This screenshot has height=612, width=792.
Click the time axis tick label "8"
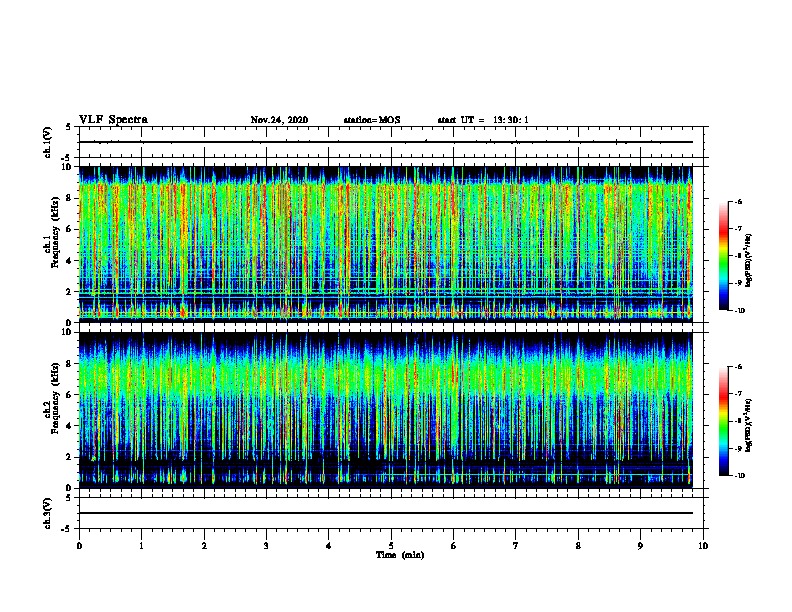click(578, 546)
